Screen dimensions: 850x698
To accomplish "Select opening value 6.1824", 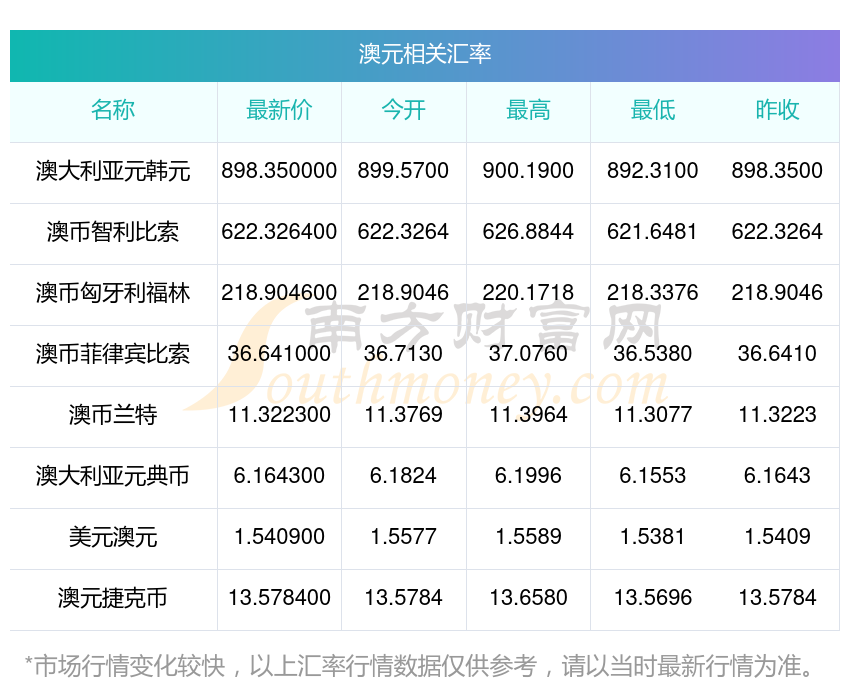I will click(403, 476).
